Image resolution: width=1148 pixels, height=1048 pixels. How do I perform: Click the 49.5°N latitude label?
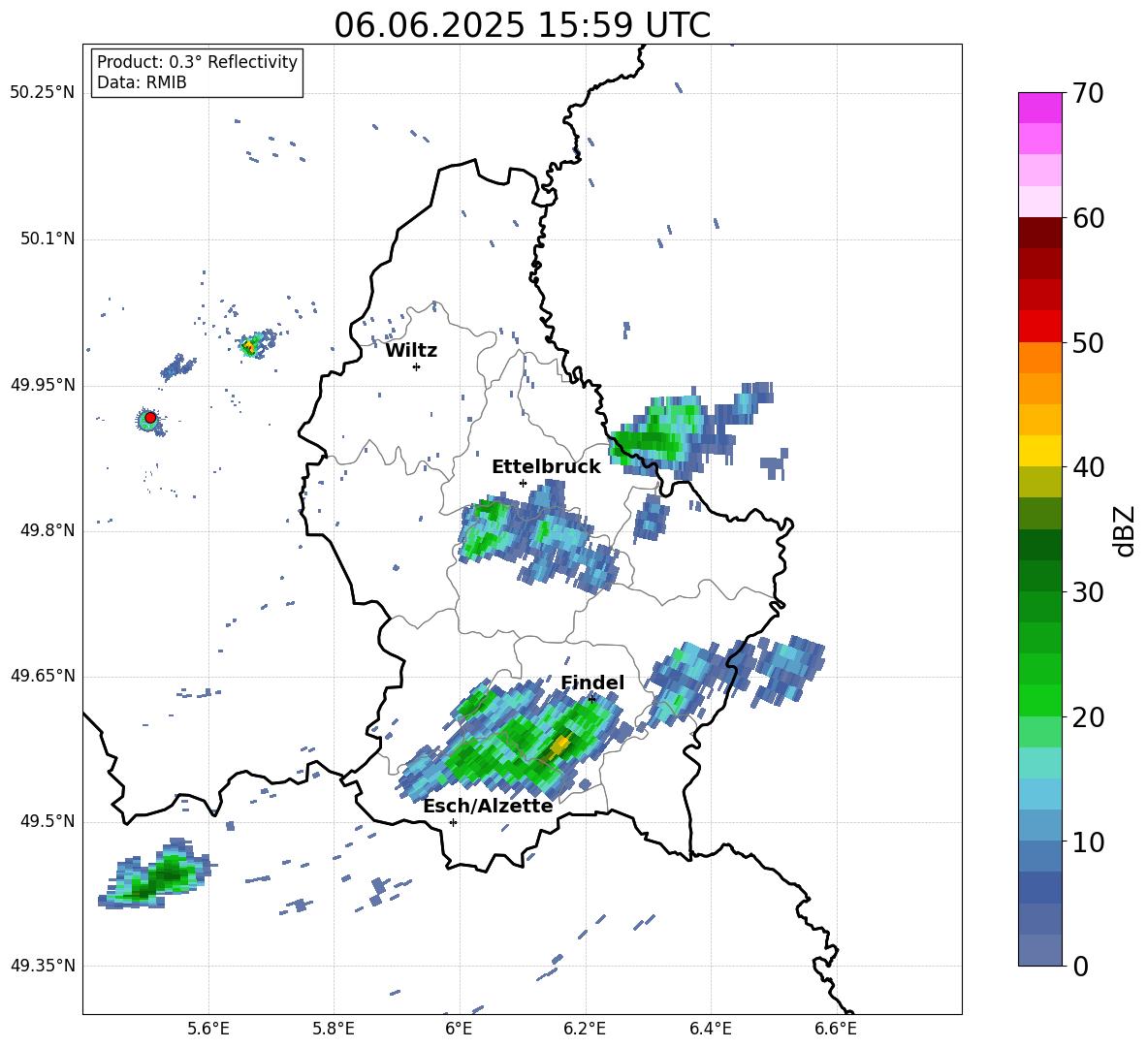coord(47,821)
